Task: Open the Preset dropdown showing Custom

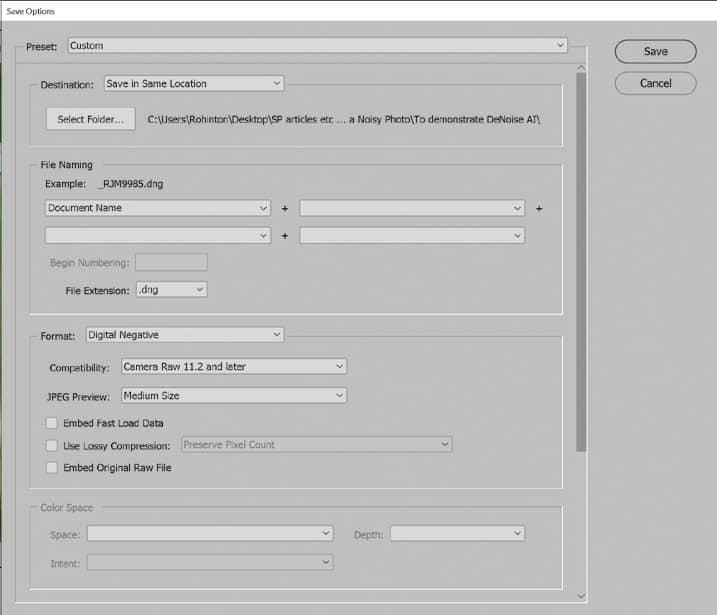Action: coord(317,45)
